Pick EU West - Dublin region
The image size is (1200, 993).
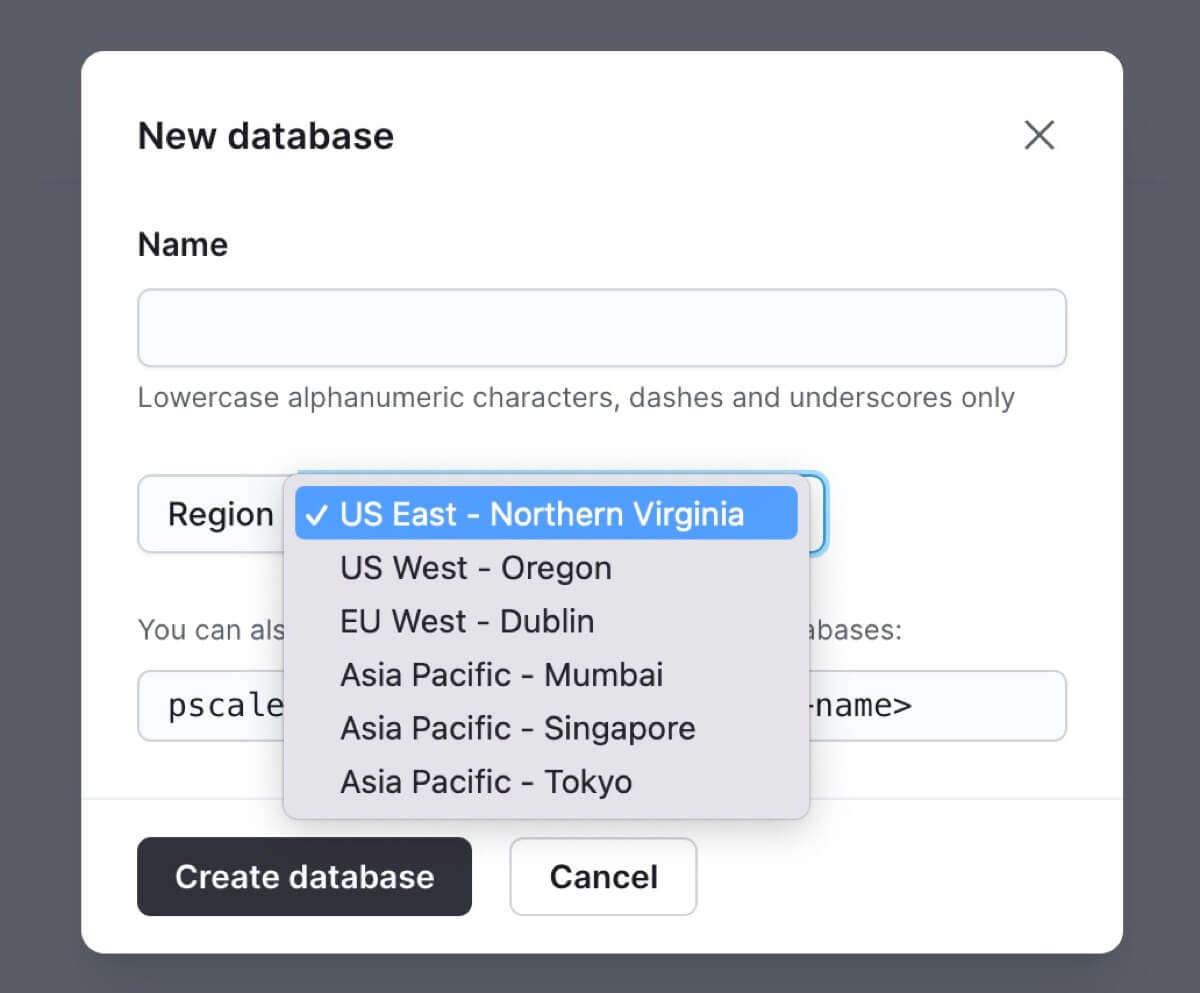[467, 621]
